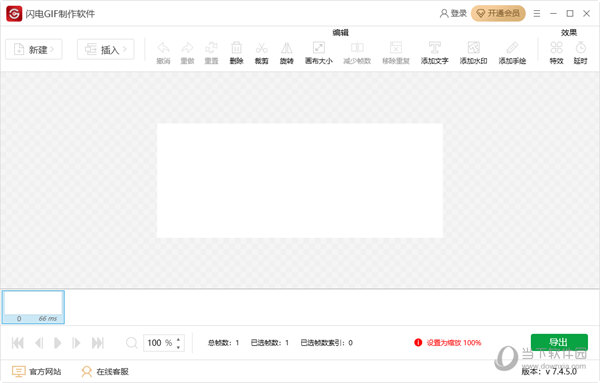Open the Insert (插入) dropdown
This screenshot has height=383, width=600.
pos(106,49)
